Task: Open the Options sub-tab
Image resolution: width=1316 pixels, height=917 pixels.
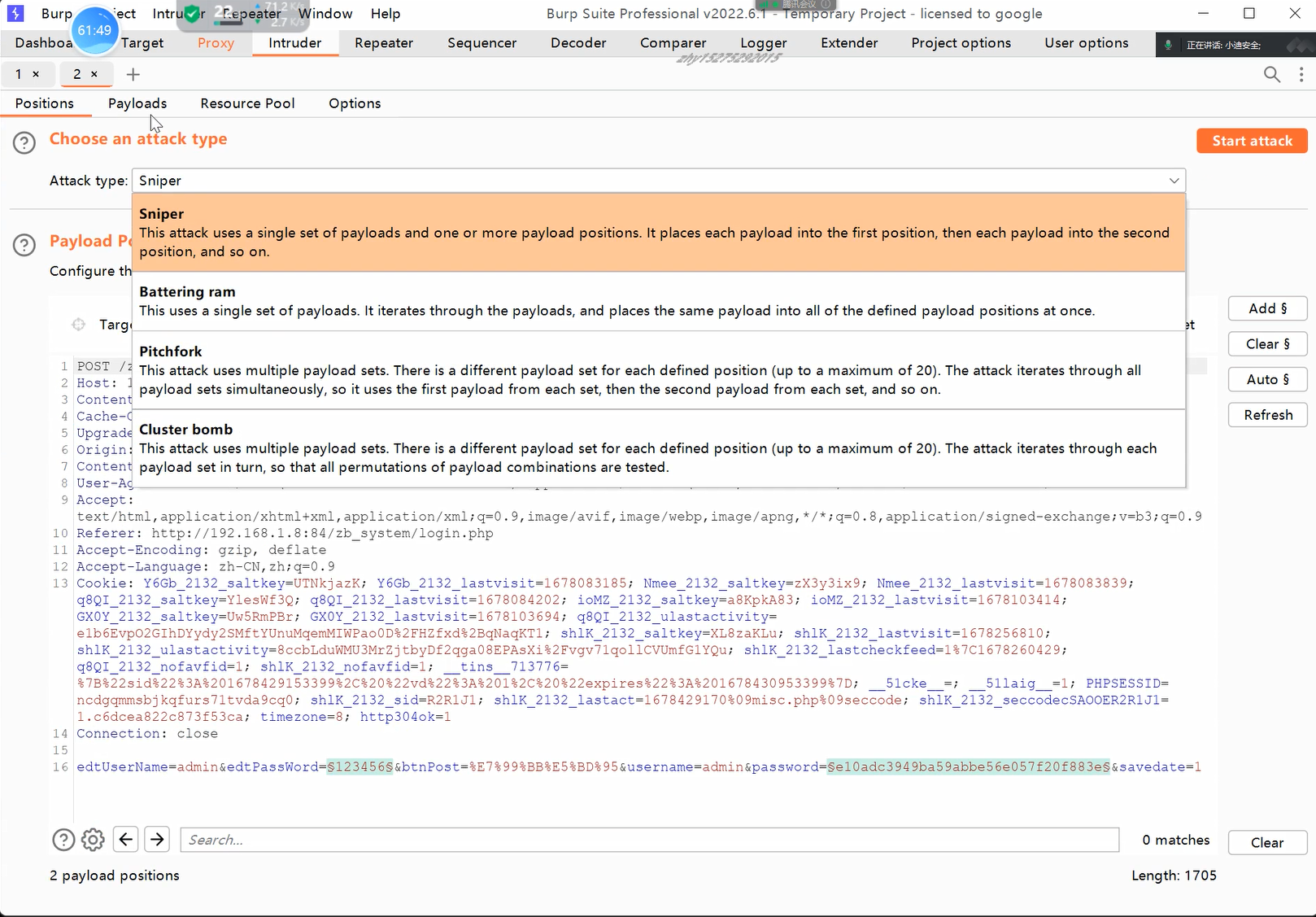Action: click(355, 103)
